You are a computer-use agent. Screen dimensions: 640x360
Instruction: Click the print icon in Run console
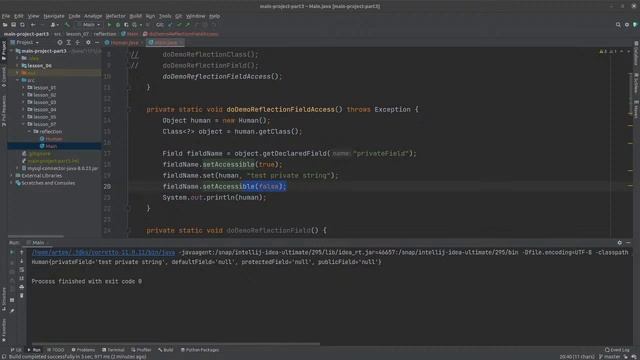[22, 287]
